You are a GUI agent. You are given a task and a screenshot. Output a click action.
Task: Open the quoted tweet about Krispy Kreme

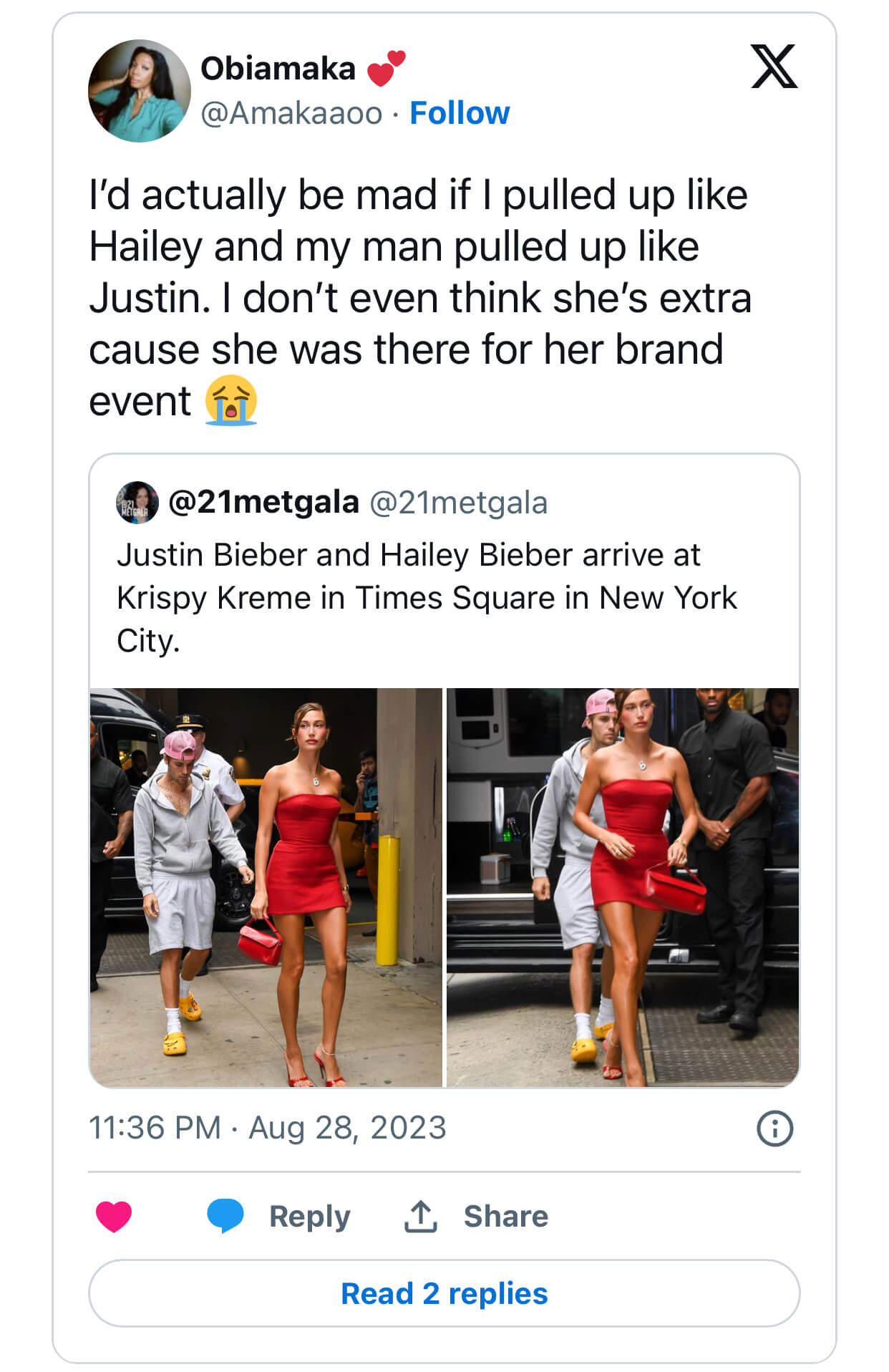tap(427, 597)
